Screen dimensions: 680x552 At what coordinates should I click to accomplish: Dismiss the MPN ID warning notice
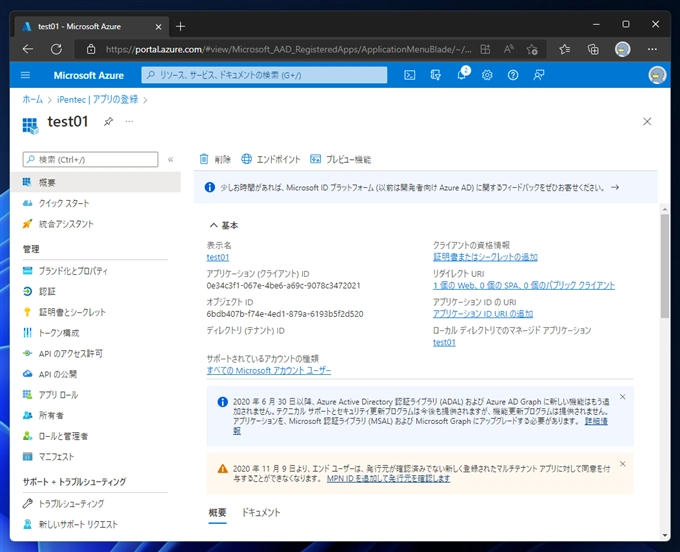[x=622, y=464]
